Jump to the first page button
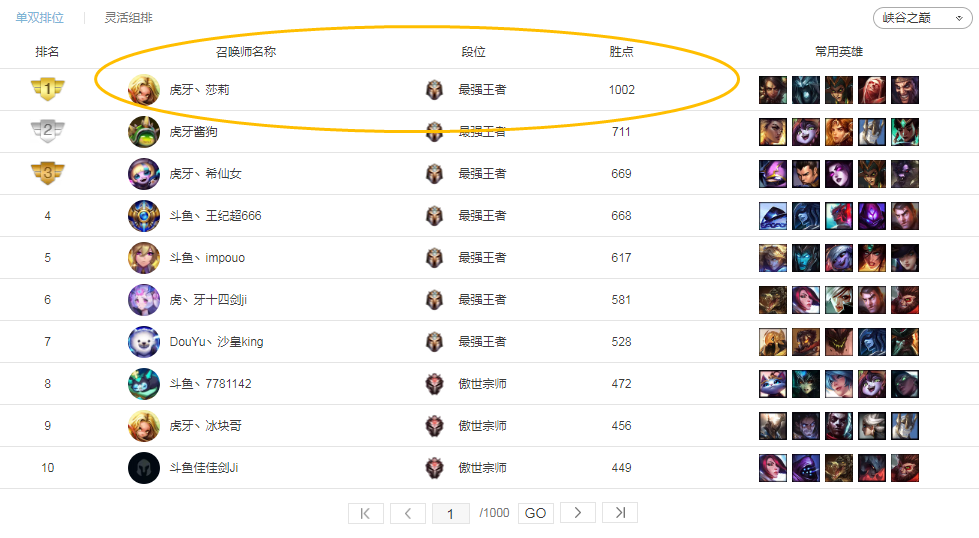The image size is (979, 538). [366, 513]
